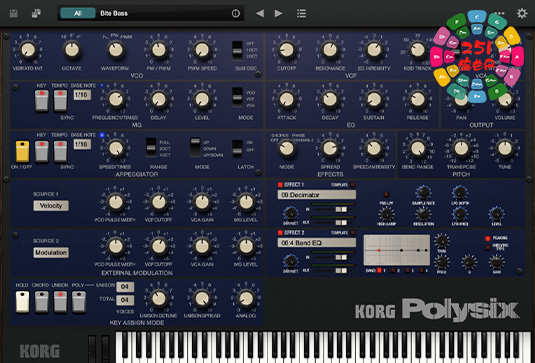Click the EG ATTACK knob
Viewport: 535px width, 363px height.
click(x=287, y=99)
